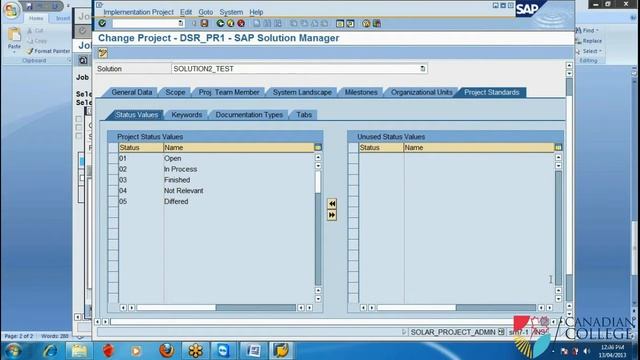The image size is (640, 360).
Task: Select the first row selector in Unused Status Values
Action: pos(353,158)
